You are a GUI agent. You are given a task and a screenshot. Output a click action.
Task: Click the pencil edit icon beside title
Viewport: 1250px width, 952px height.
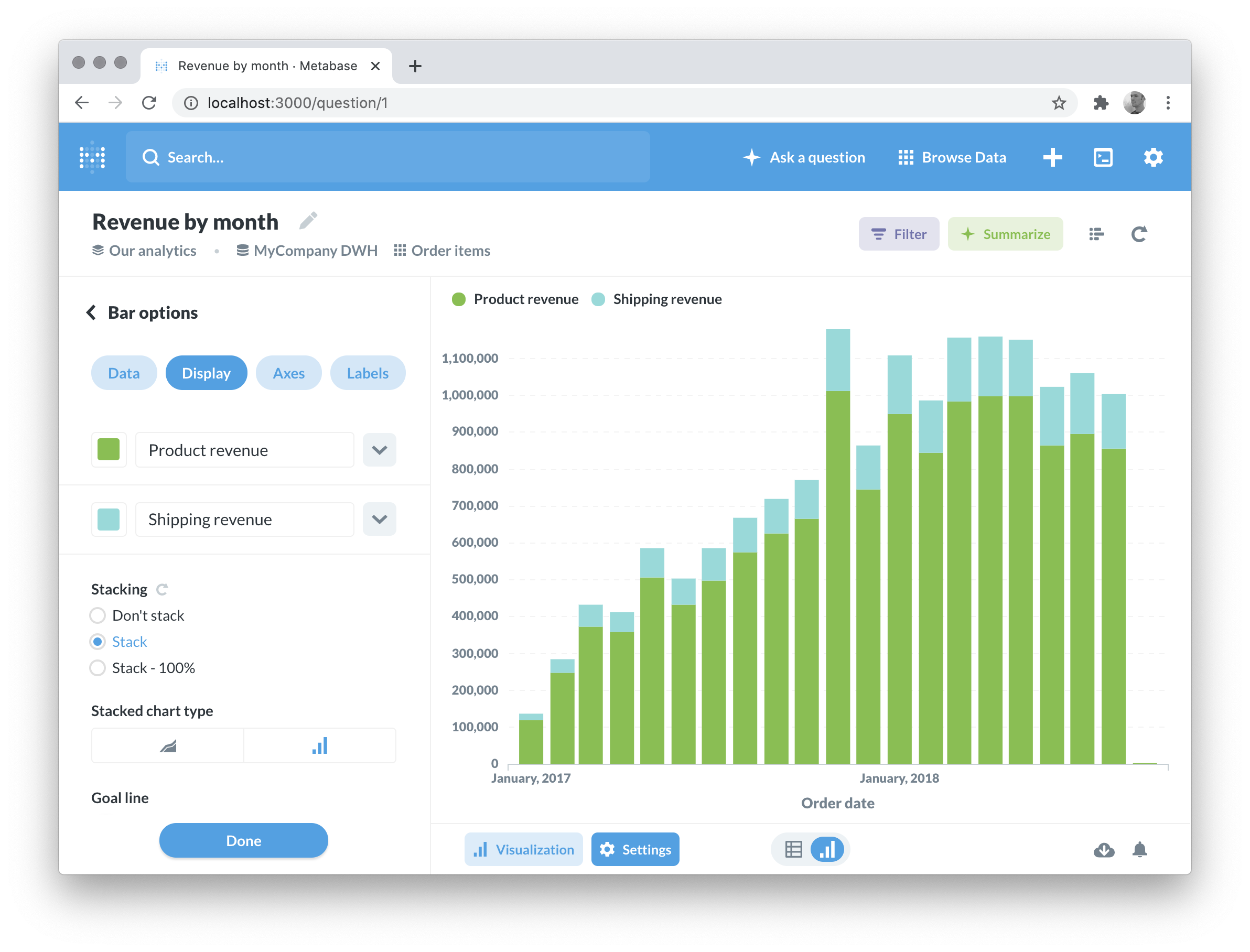coord(308,221)
